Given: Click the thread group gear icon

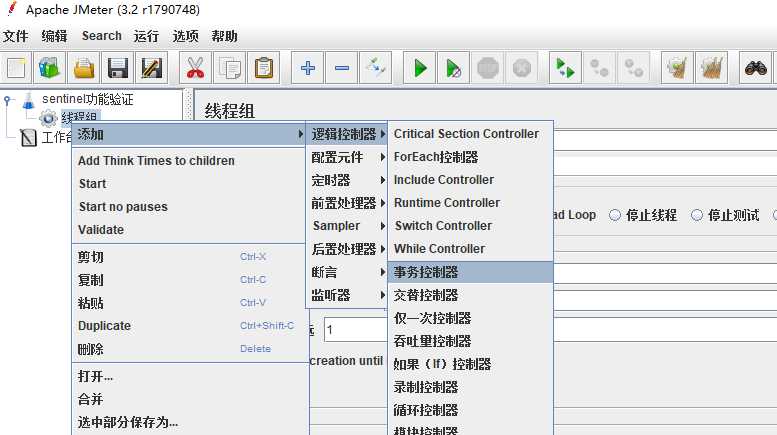Looking at the screenshot, I should [49, 118].
